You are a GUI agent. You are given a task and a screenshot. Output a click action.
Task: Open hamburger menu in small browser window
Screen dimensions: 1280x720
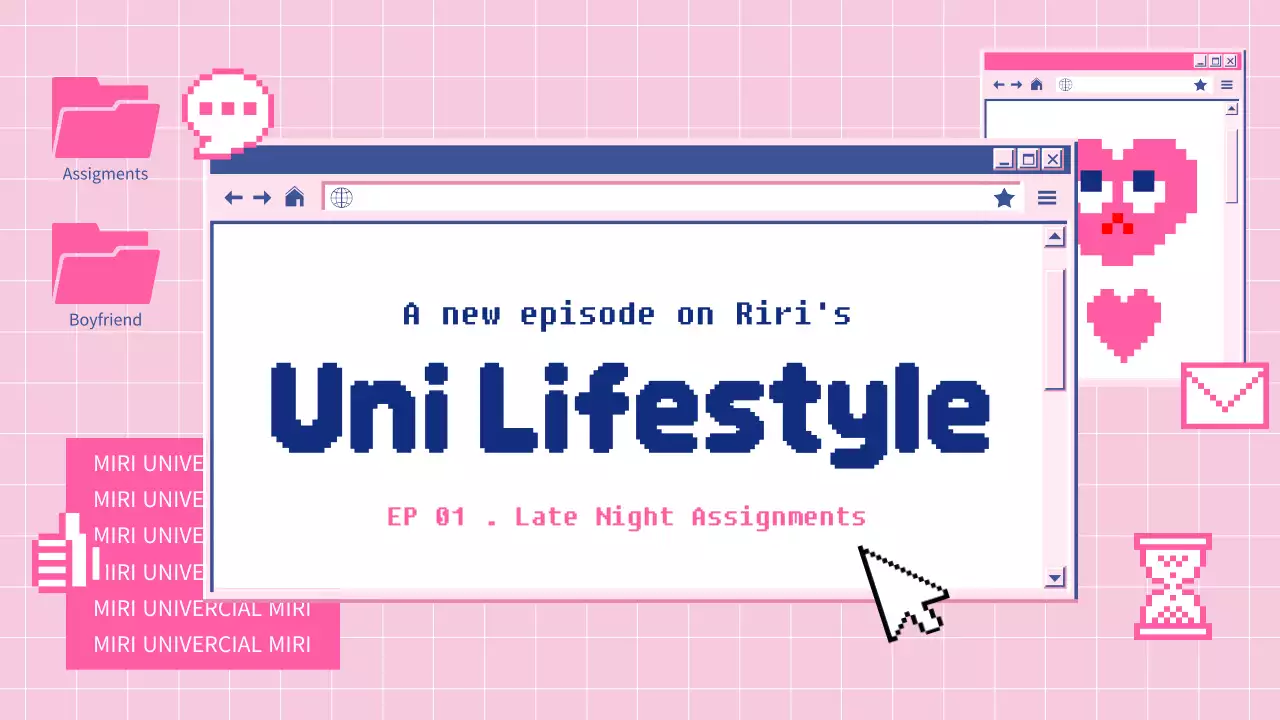[1227, 85]
